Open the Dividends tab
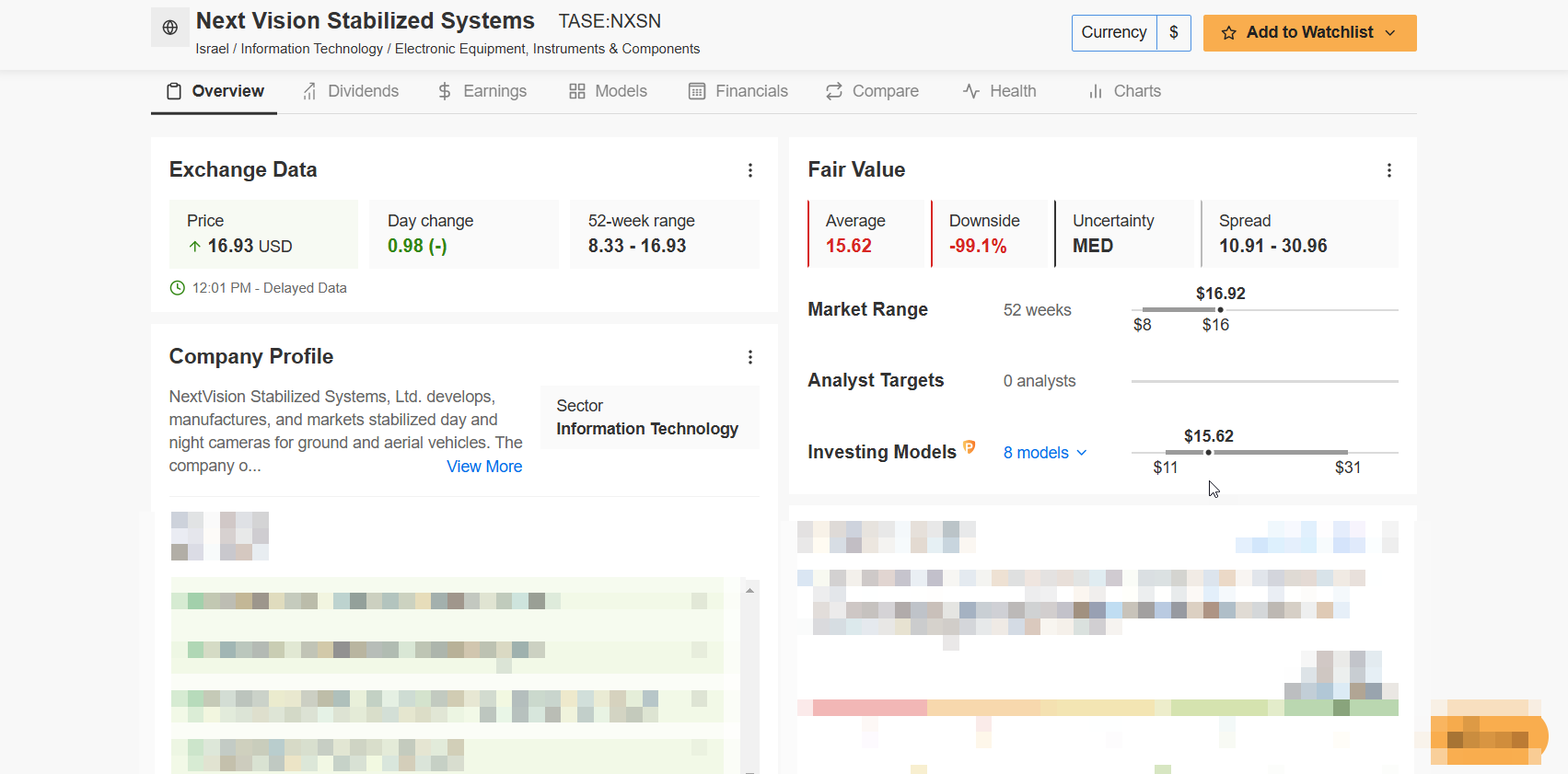Image resolution: width=1568 pixels, height=774 pixels. click(351, 91)
